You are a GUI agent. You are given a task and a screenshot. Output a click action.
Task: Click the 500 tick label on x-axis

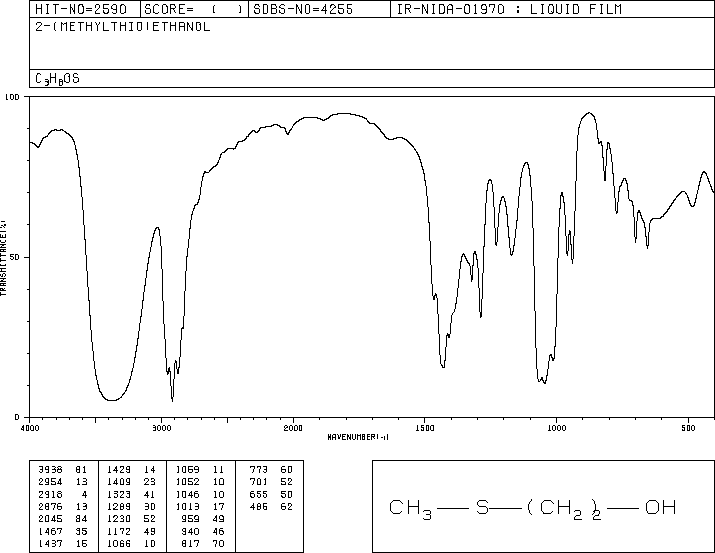click(x=688, y=428)
